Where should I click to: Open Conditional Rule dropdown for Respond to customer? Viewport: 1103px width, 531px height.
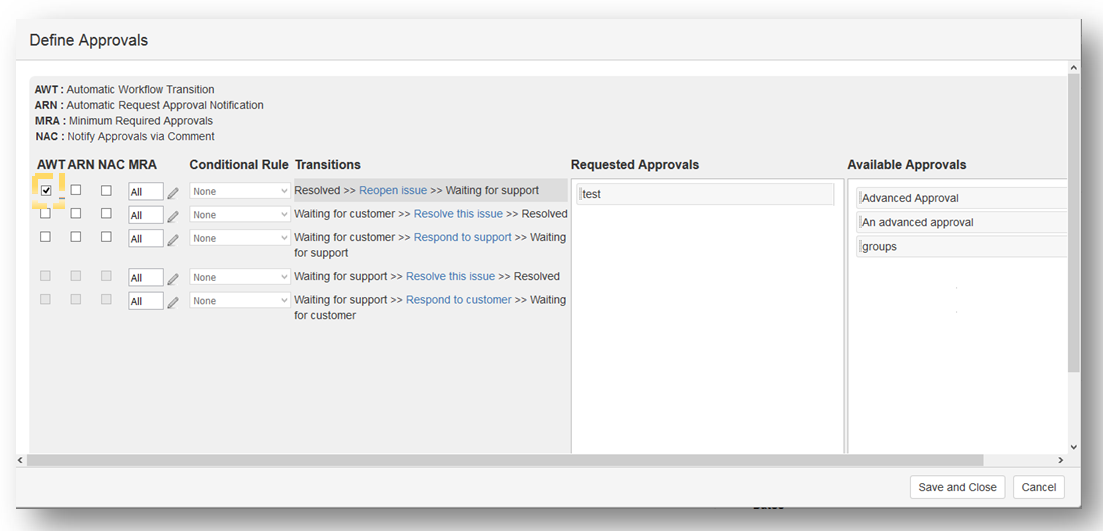(240, 301)
